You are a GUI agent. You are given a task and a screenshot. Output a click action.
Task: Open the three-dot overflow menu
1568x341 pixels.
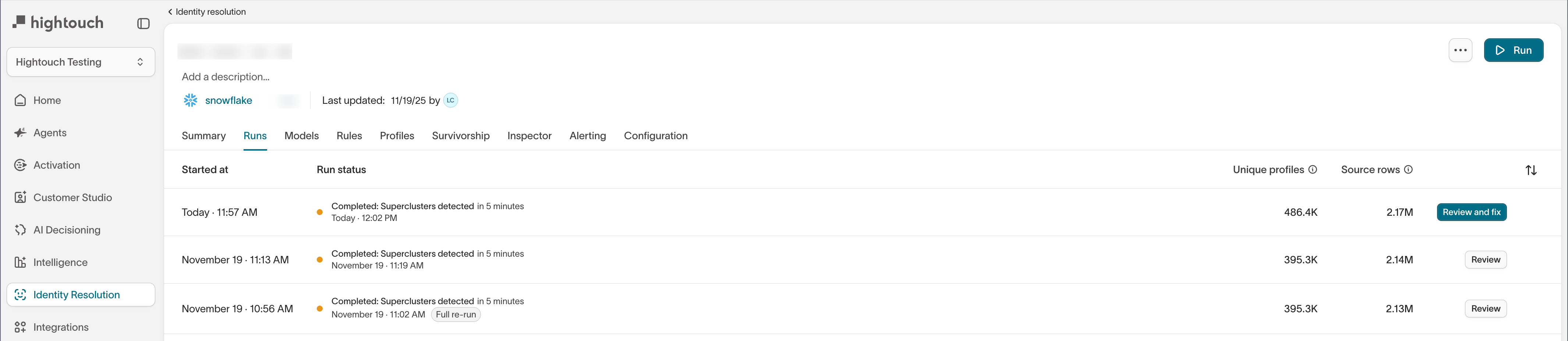pos(1459,50)
